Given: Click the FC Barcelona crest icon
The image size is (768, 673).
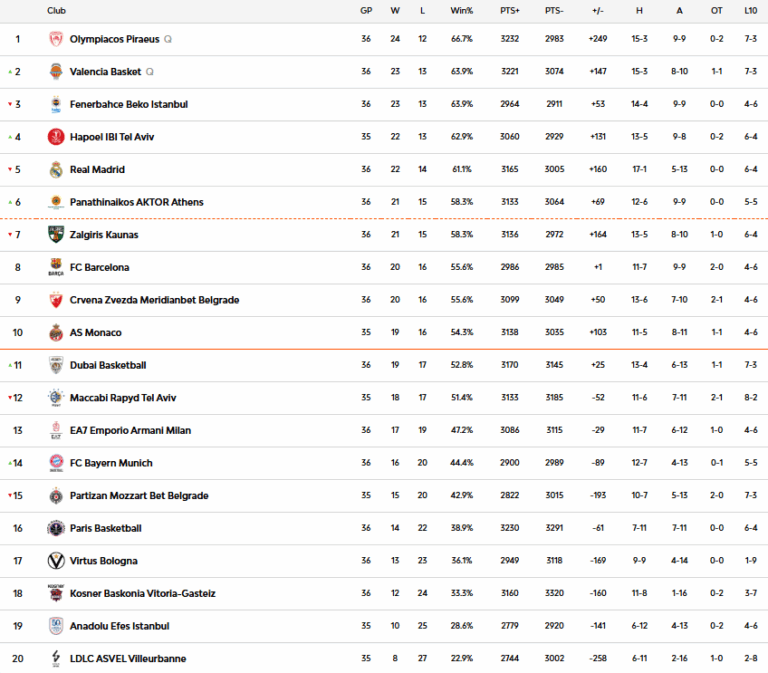Looking at the screenshot, I should [x=56, y=267].
